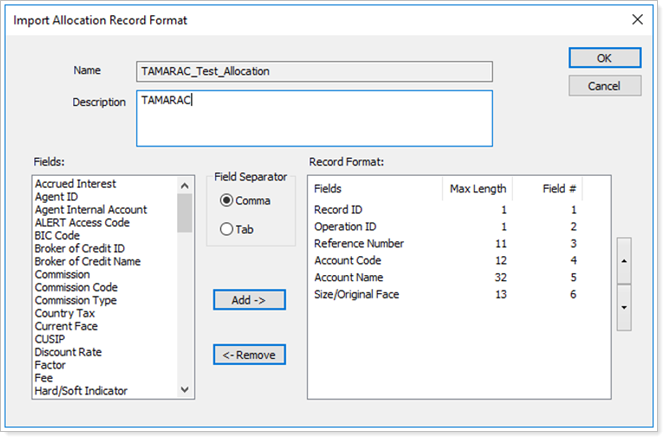Click the move field up arrow button
667x441 pixels.
(624, 261)
